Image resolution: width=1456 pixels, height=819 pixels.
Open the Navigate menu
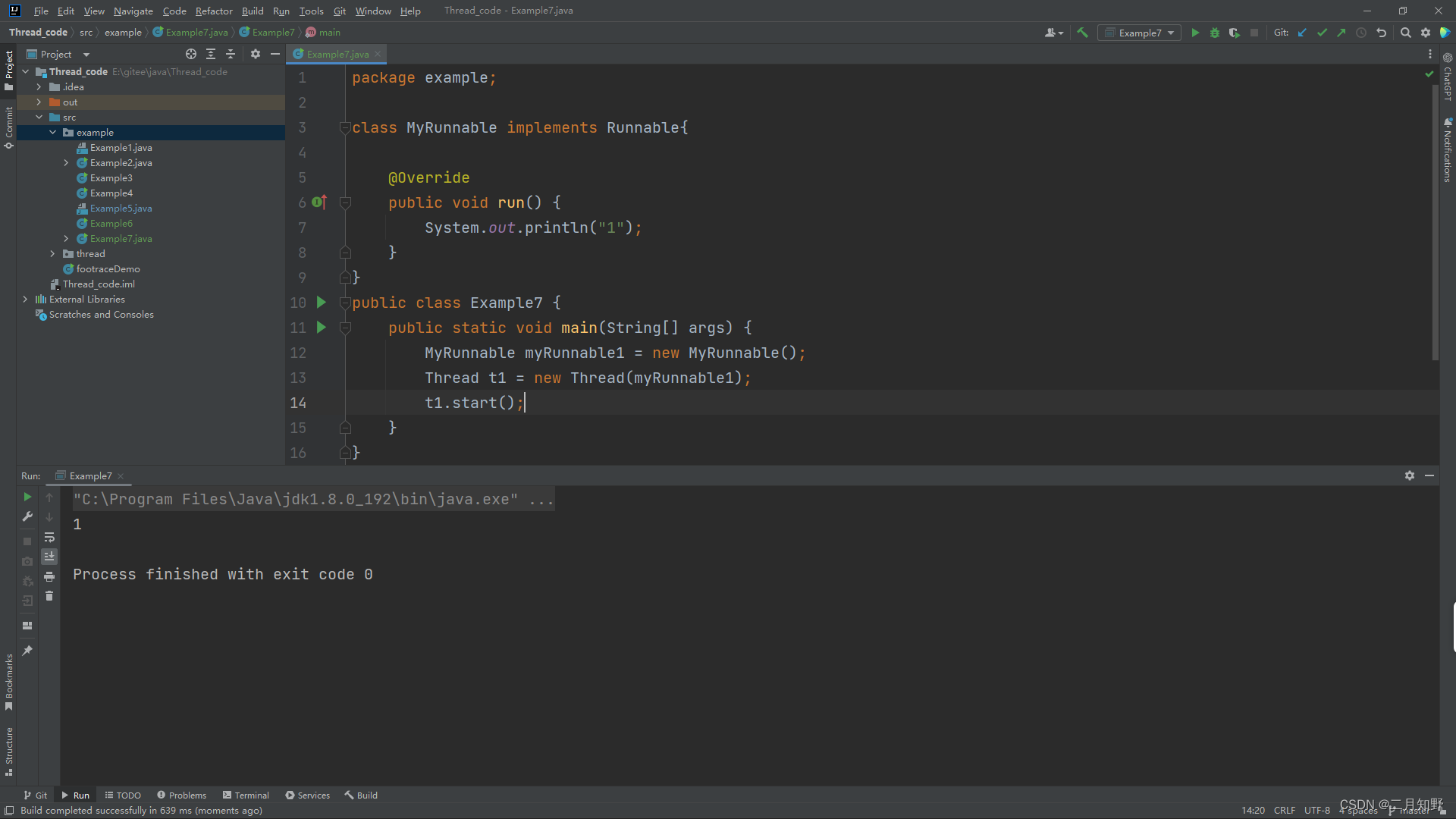click(x=131, y=10)
